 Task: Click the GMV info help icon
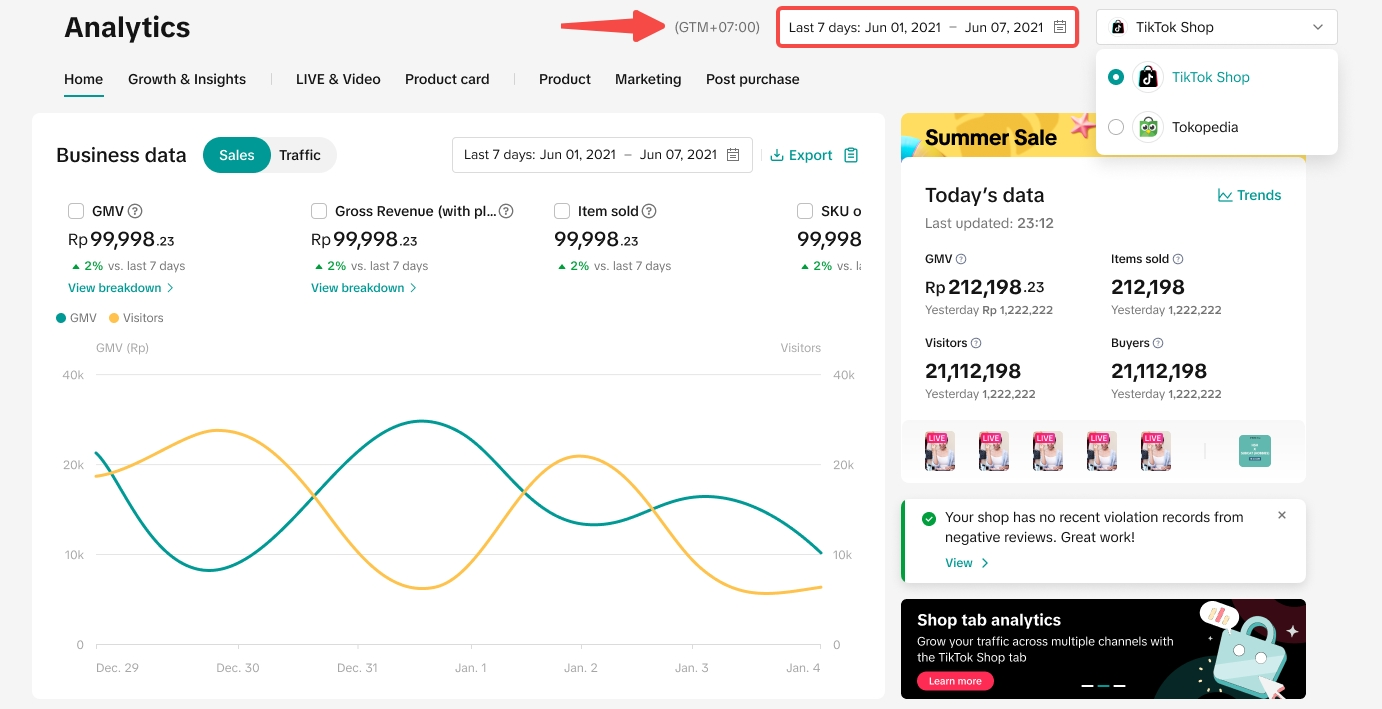(x=136, y=211)
